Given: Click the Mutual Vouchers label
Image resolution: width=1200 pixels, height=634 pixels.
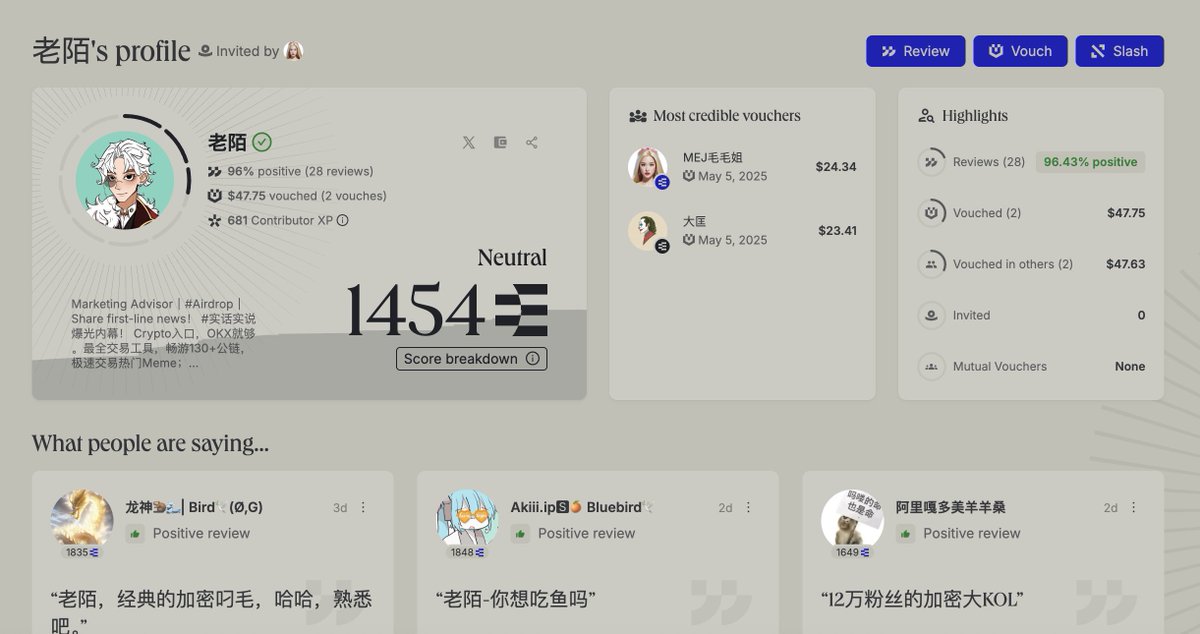Looking at the screenshot, I should 1000,366.
